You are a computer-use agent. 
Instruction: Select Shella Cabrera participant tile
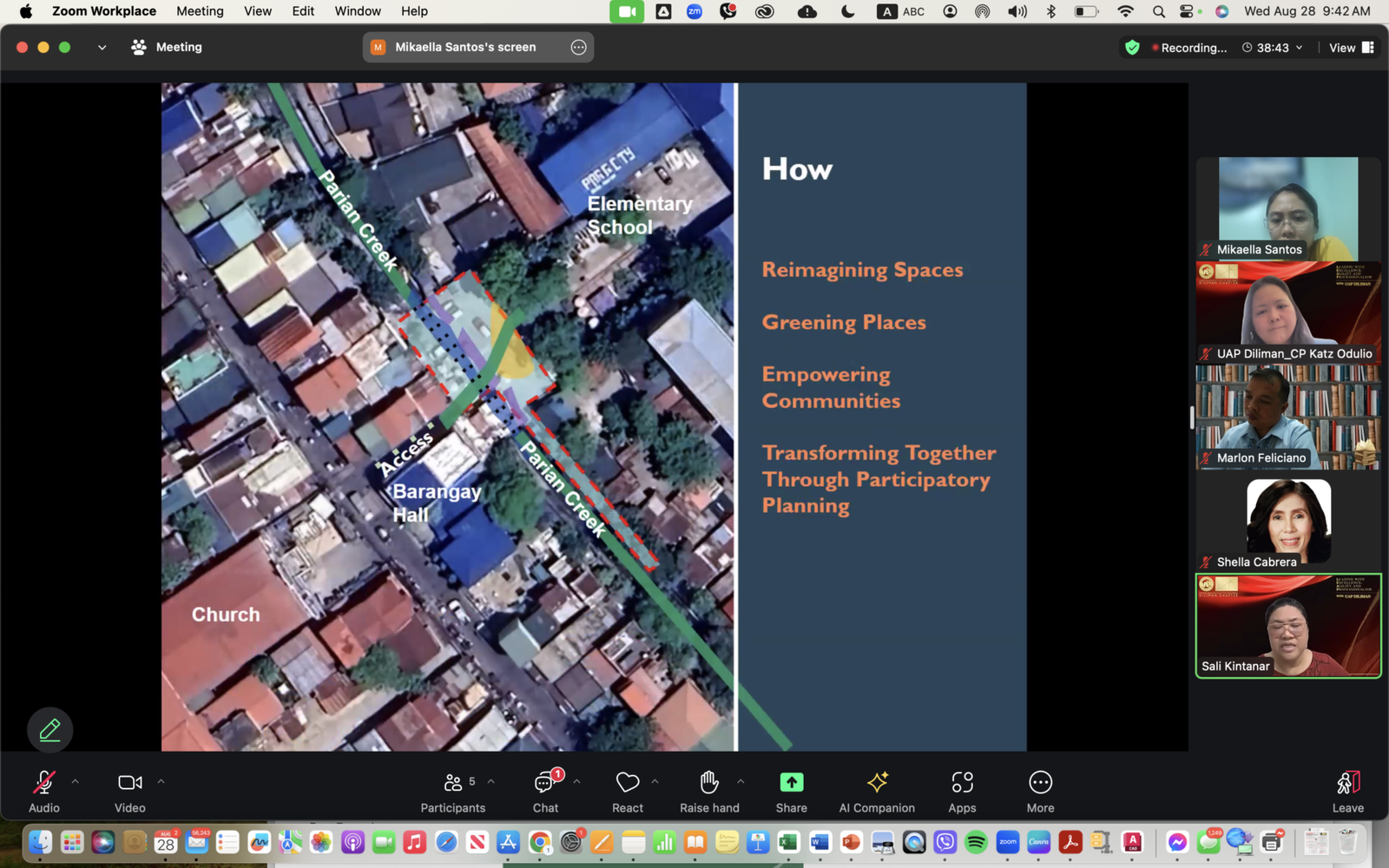[x=1288, y=521]
